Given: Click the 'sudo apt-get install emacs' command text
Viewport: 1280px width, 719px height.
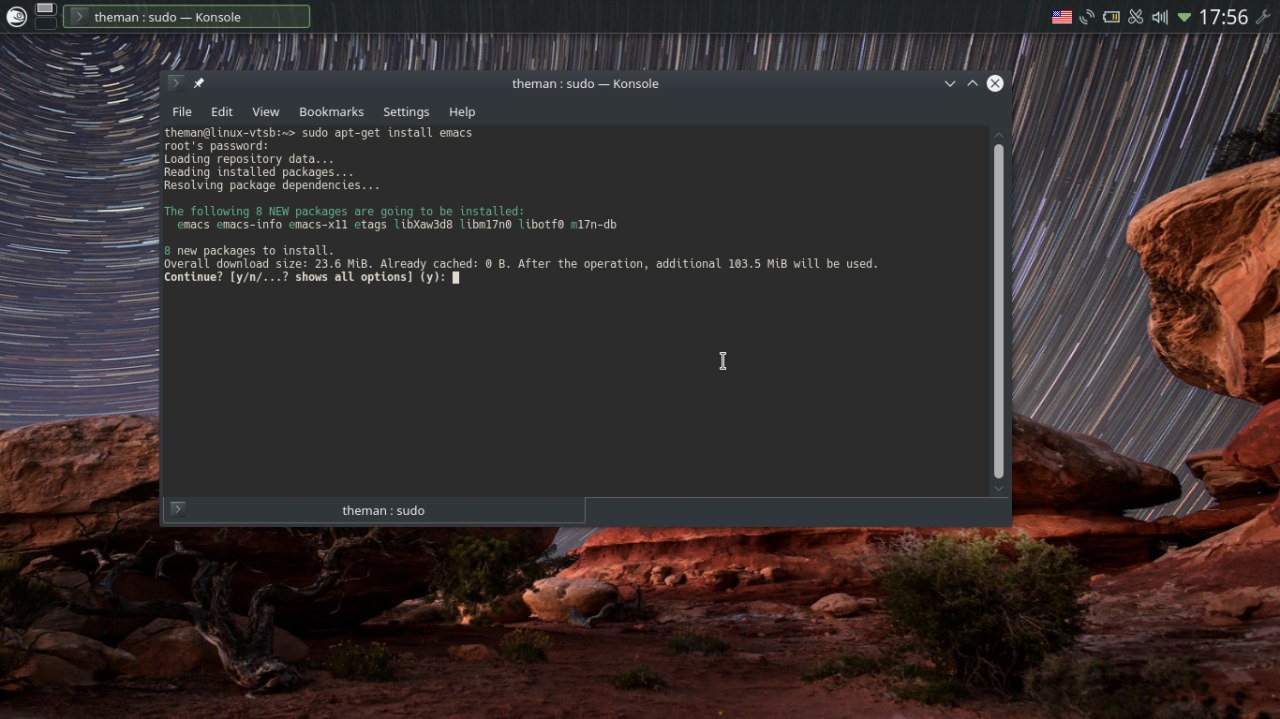Looking at the screenshot, I should tap(387, 133).
